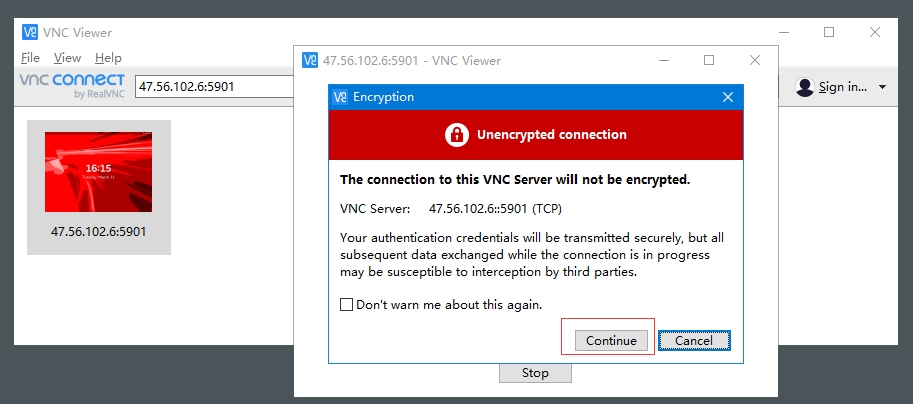Click the VNC Connect by RealVNC logo
This screenshot has width=913, height=404.
click(x=72, y=86)
